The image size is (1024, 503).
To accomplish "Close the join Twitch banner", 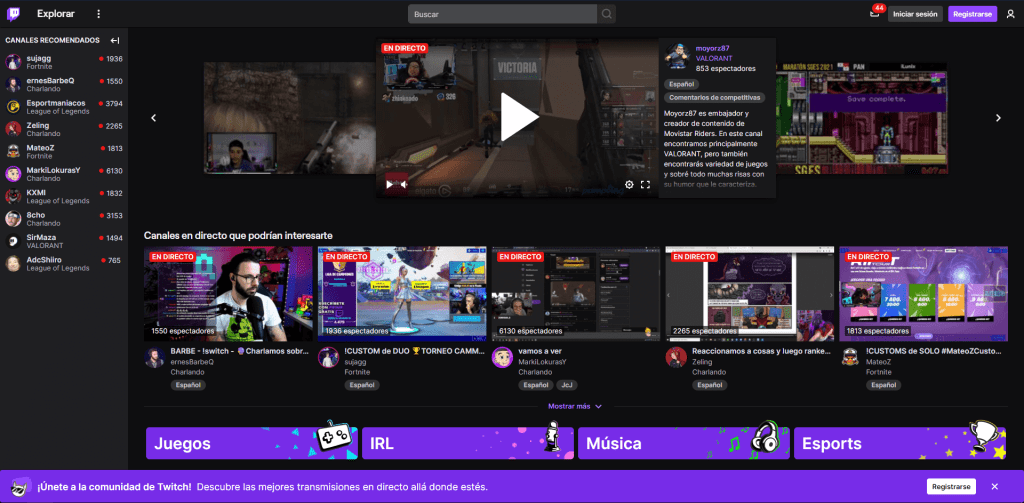I will pyautogui.click(x=995, y=487).
